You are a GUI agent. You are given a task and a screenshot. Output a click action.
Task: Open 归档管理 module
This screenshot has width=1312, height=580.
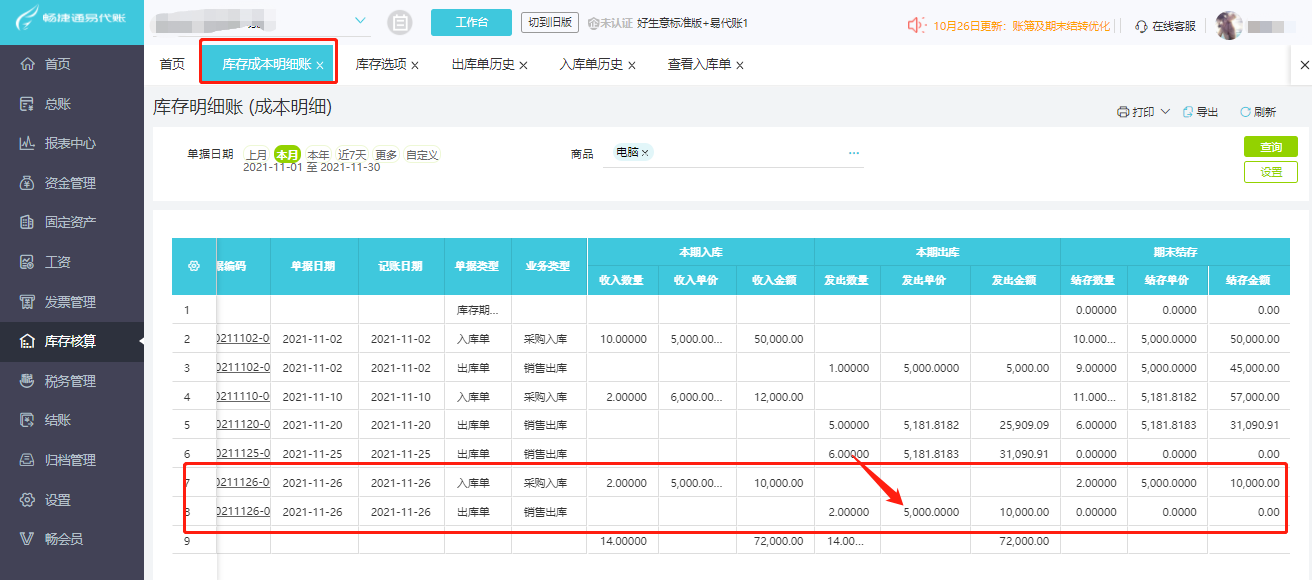click(70, 460)
